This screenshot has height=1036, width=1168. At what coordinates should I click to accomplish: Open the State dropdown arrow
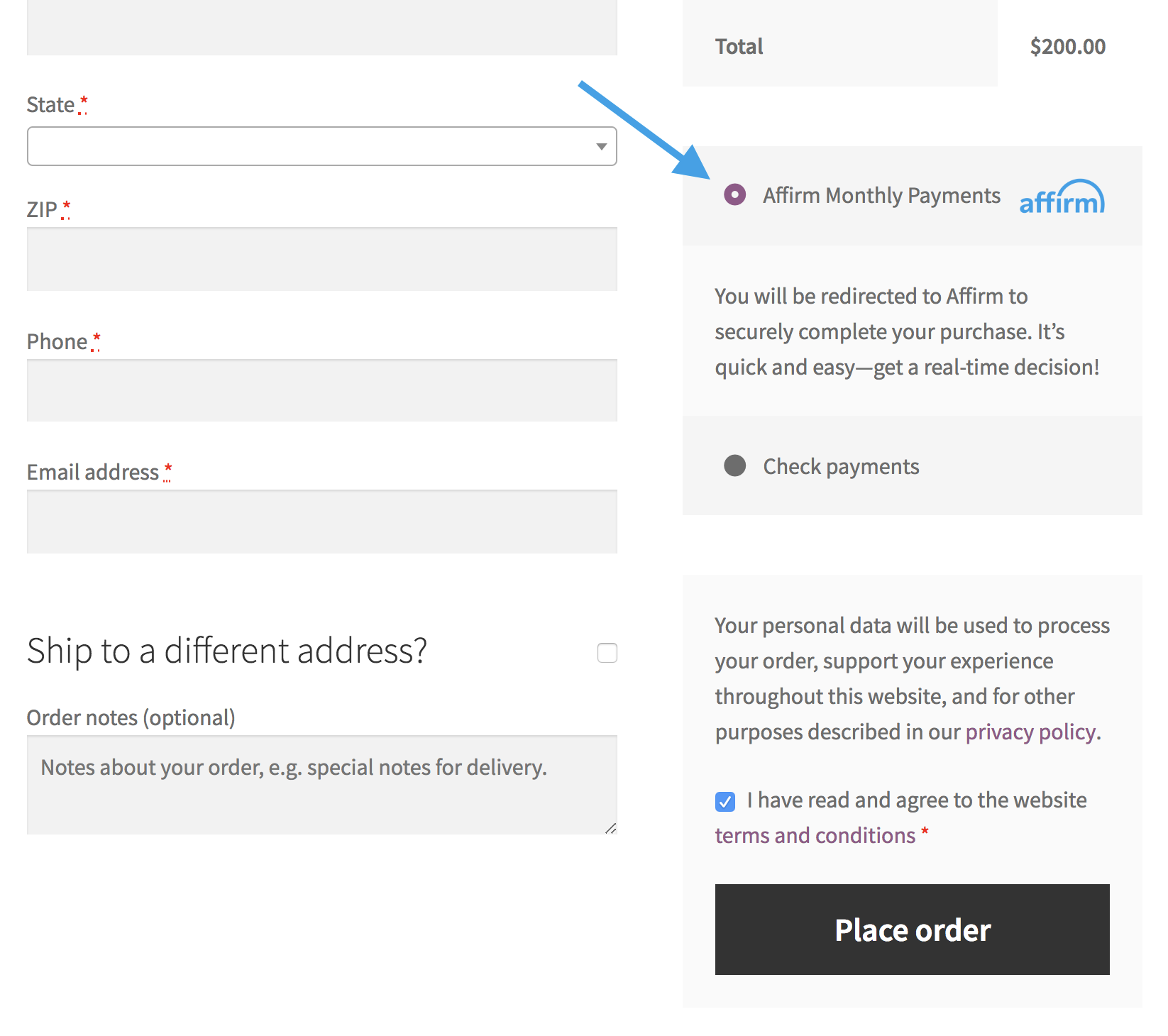pos(602,147)
